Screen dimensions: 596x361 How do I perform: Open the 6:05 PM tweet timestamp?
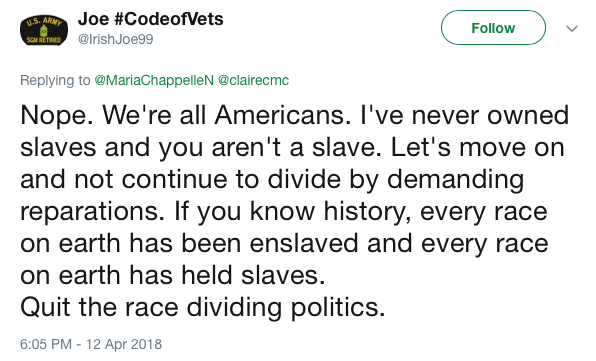pos(46,344)
